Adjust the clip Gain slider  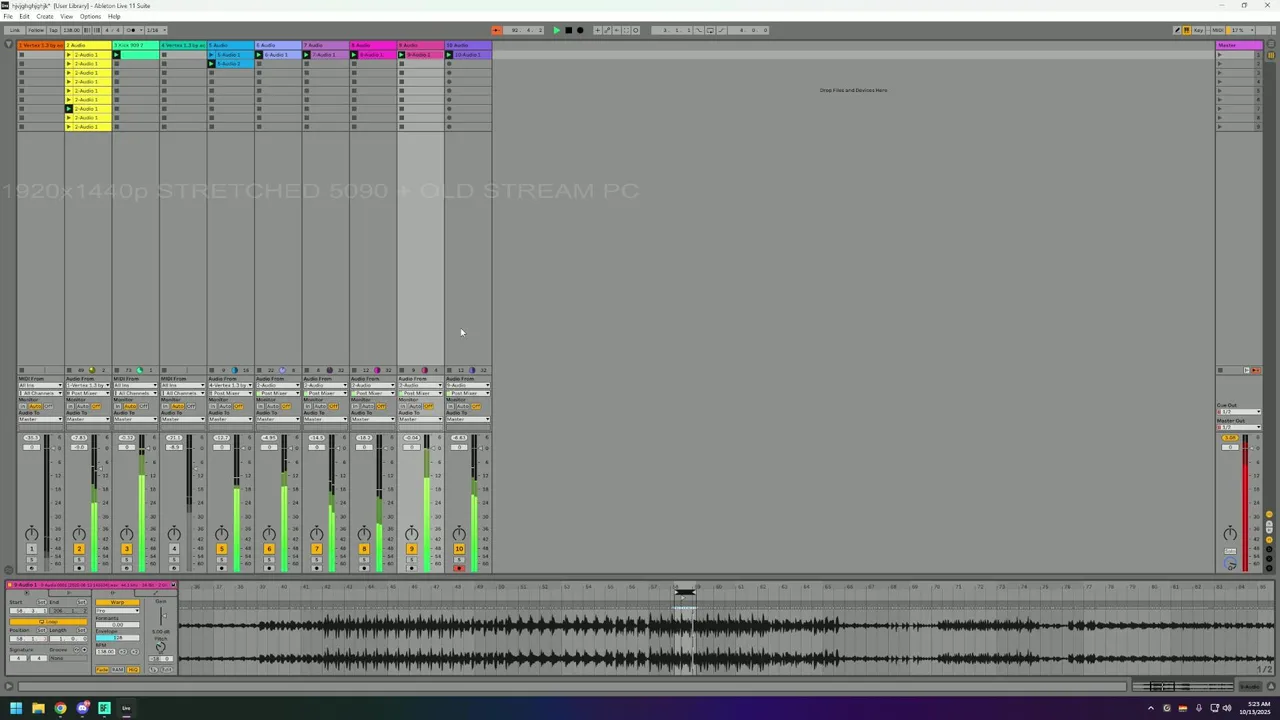[x=163, y=616]
